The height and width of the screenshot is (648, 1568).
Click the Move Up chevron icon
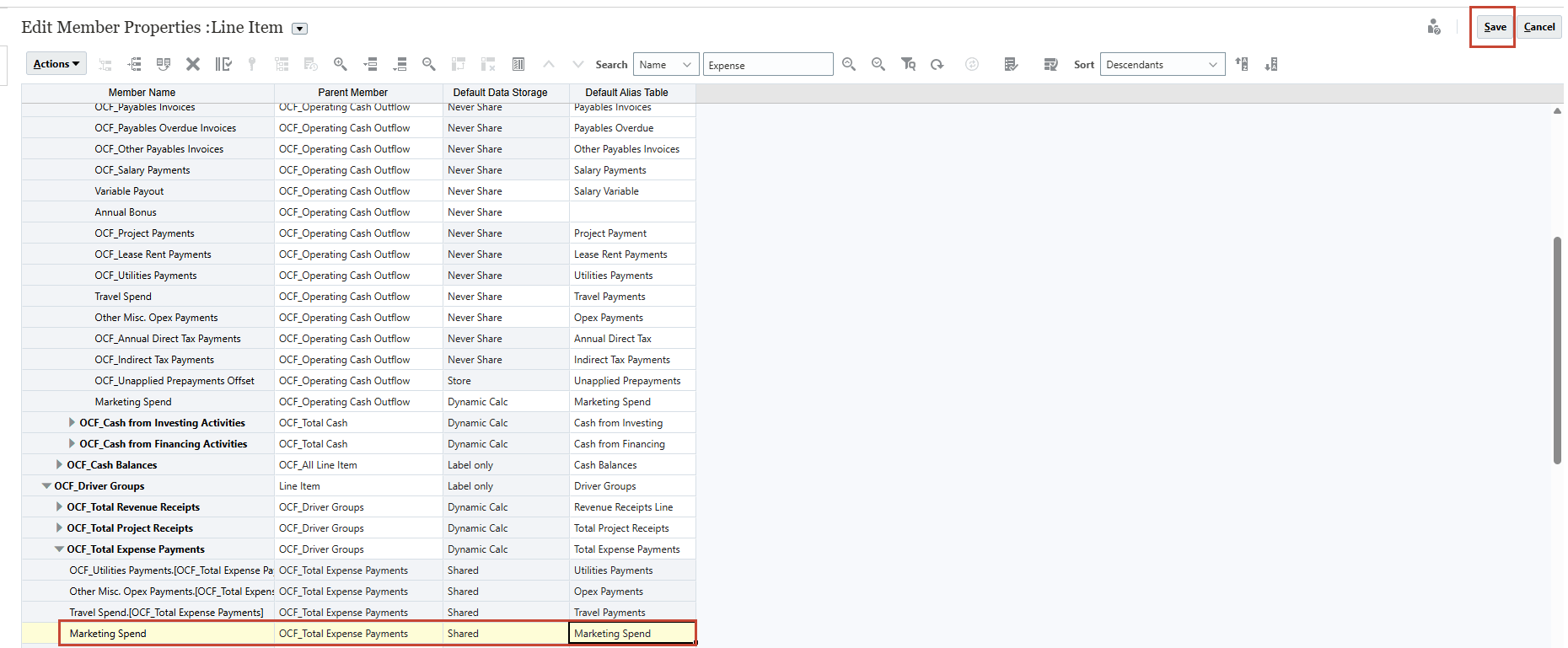click(549, 64)
